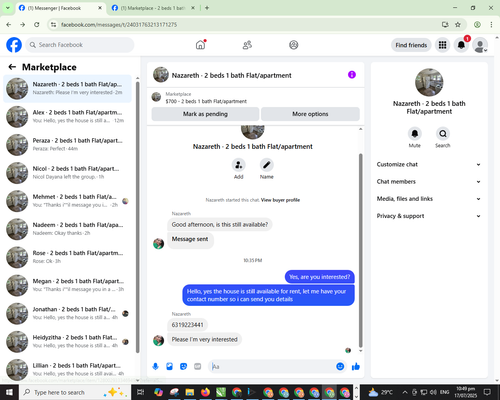Open the Windows notification center

487,392
